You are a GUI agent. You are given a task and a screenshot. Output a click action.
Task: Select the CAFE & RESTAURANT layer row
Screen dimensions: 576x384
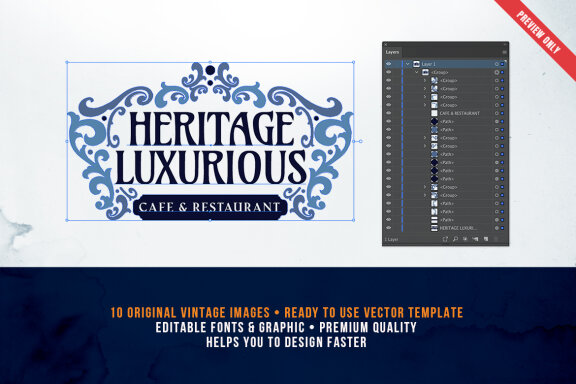tap(445, 113)
